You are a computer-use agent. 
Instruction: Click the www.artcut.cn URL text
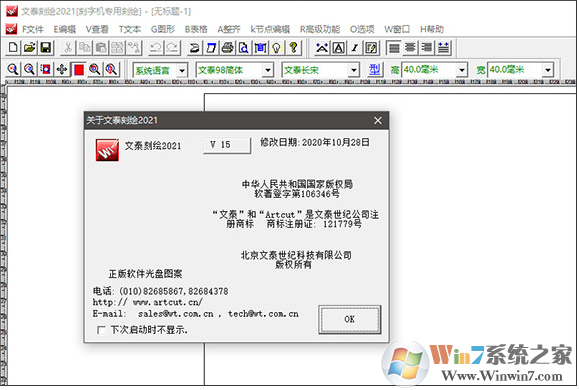pyautogui.click(x=168, y=302)
